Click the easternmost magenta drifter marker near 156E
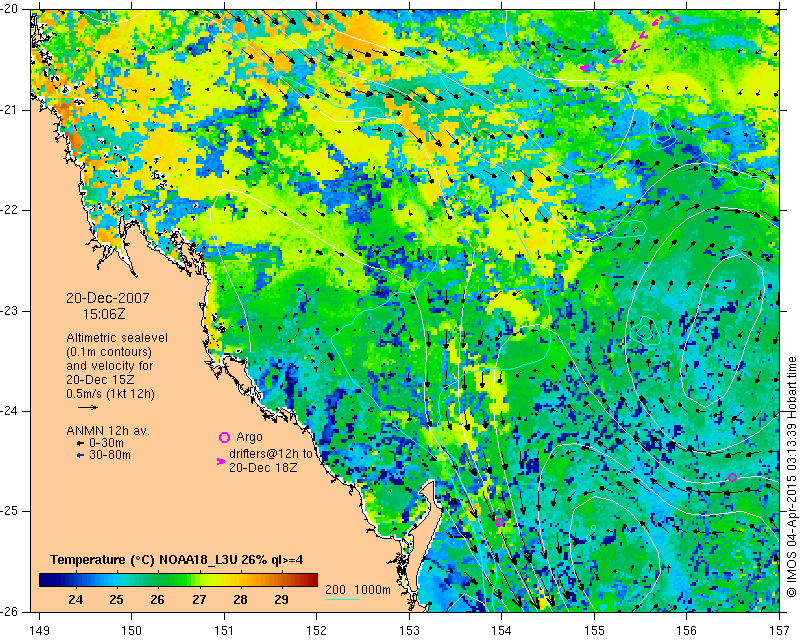Viewport: 800px width, 640px height. [x=676, y=20]
